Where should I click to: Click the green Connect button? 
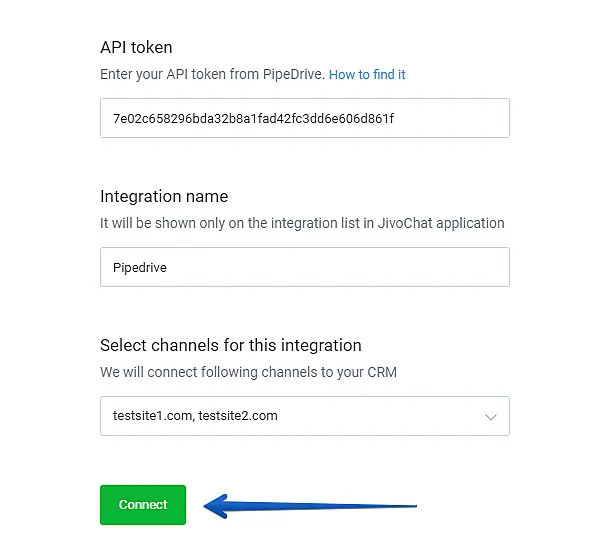click(x=143, y=504)
